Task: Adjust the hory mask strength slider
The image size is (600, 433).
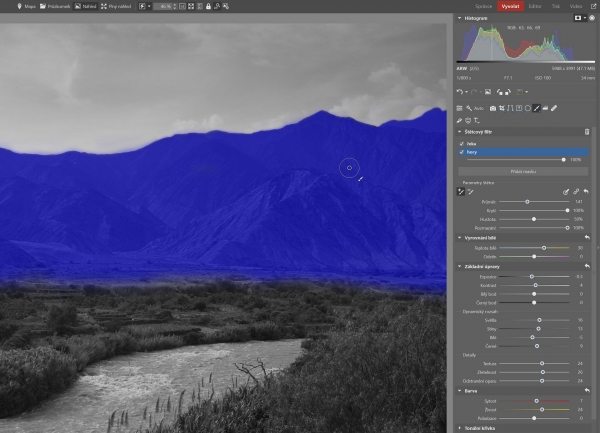Action: pyautogui.click(x=515, y=160)
